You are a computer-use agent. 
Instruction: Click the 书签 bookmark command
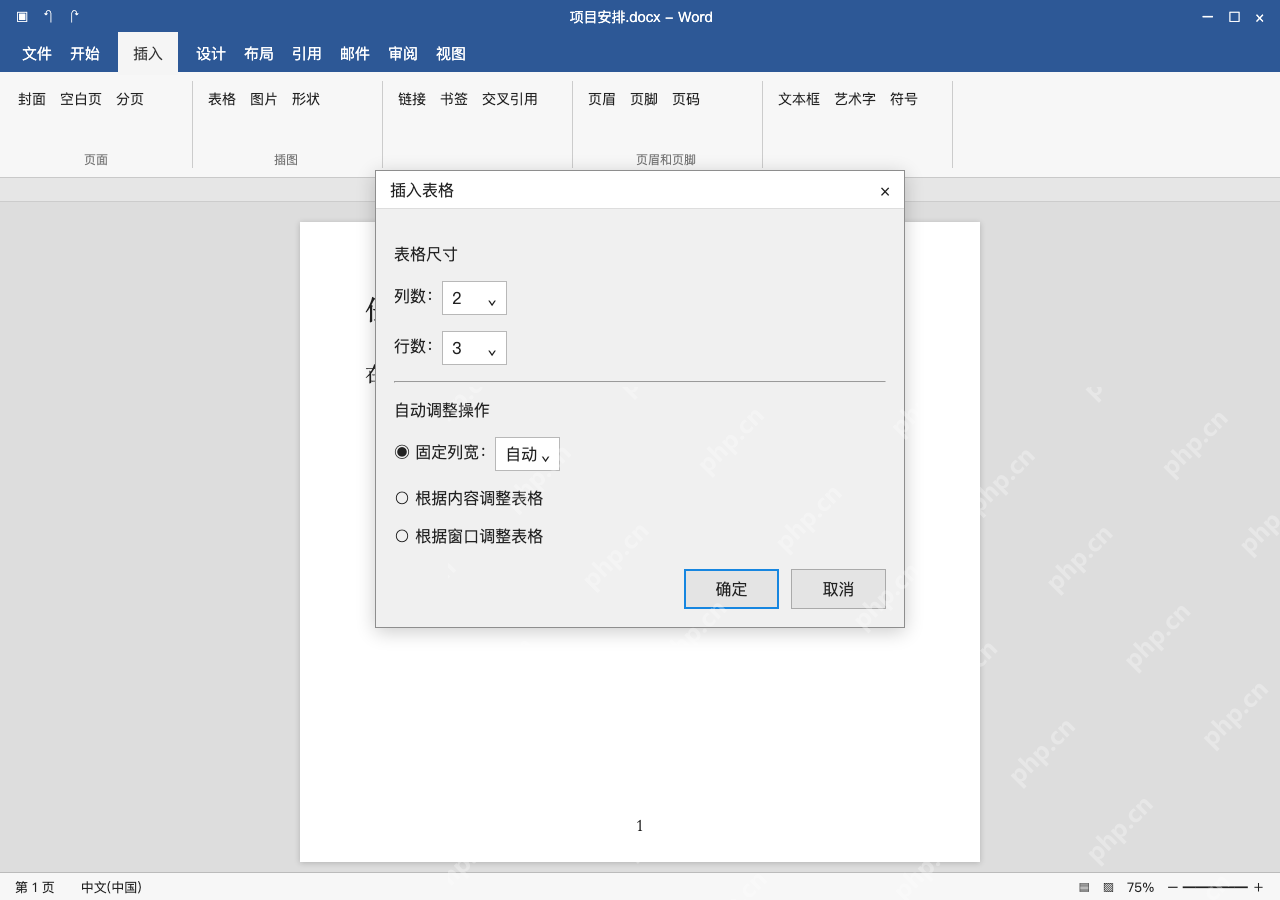click(x=454, y=99)
